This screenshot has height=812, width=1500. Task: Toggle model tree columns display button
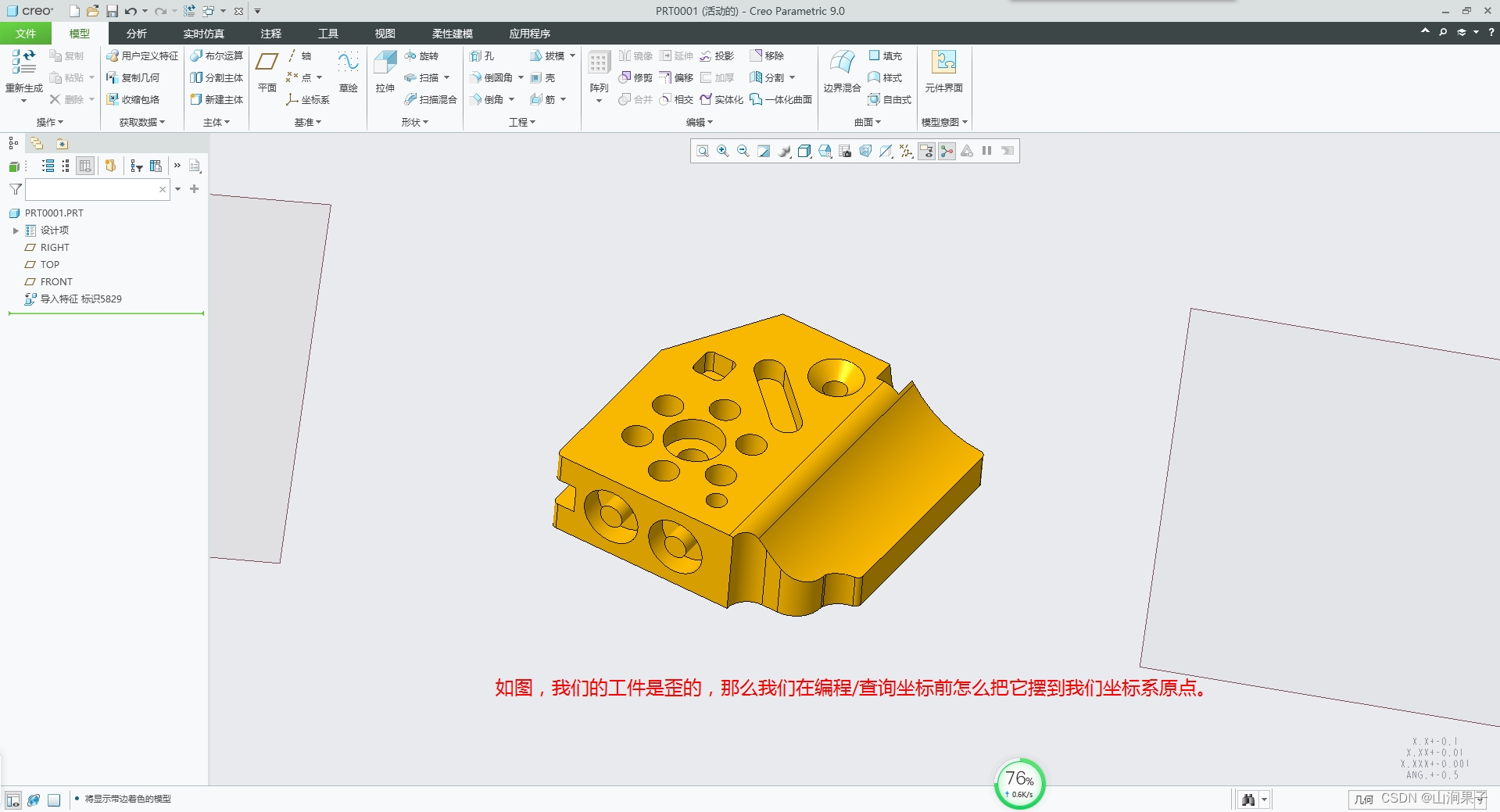point(85,166)
